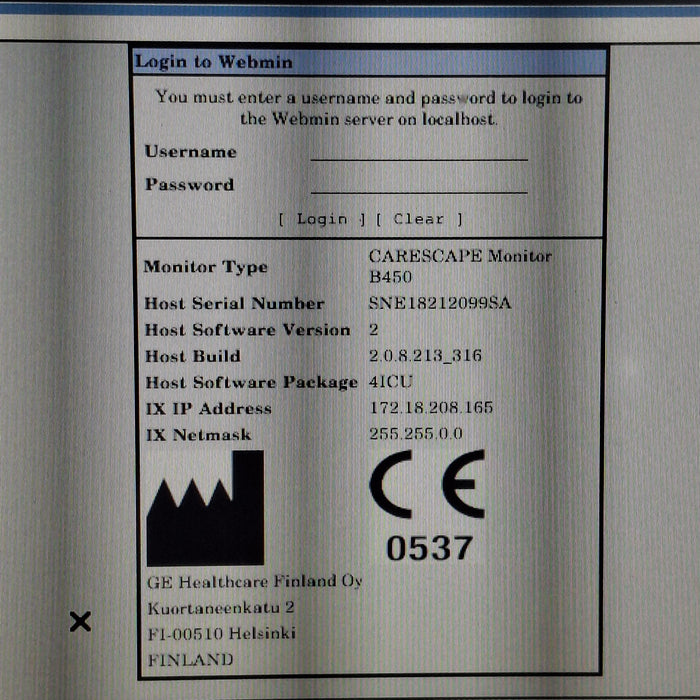
Task: Click the Kuortaneenkatu 2 address line
Action: pyautogui.click(x=221, y=608)
